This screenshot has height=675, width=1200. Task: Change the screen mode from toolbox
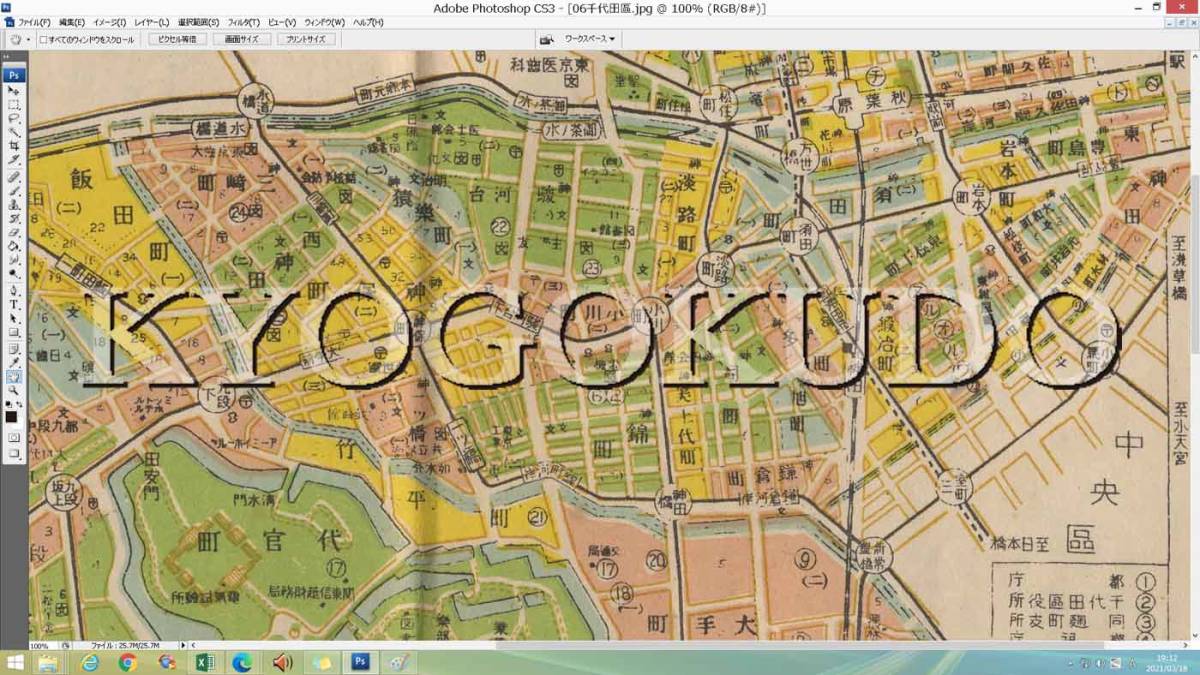coord(14,453)
